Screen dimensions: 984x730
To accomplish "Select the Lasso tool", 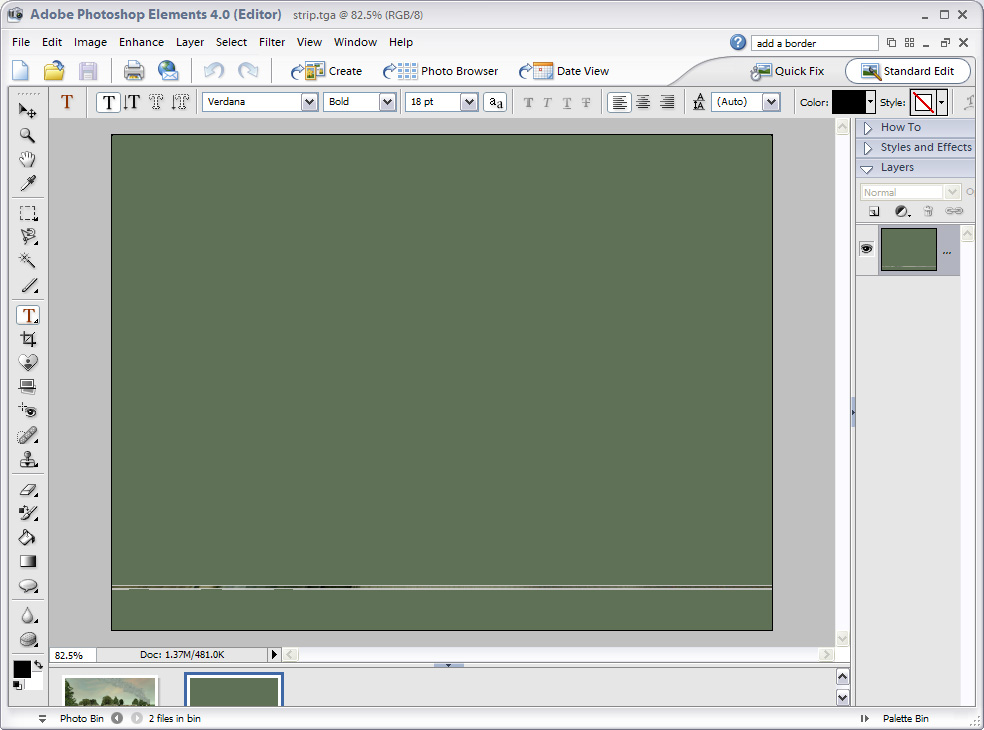I will 28,237.
